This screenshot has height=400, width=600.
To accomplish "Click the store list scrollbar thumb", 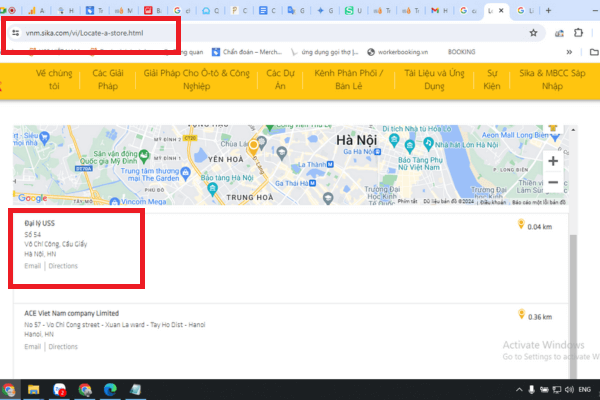I will click(573, 306).
